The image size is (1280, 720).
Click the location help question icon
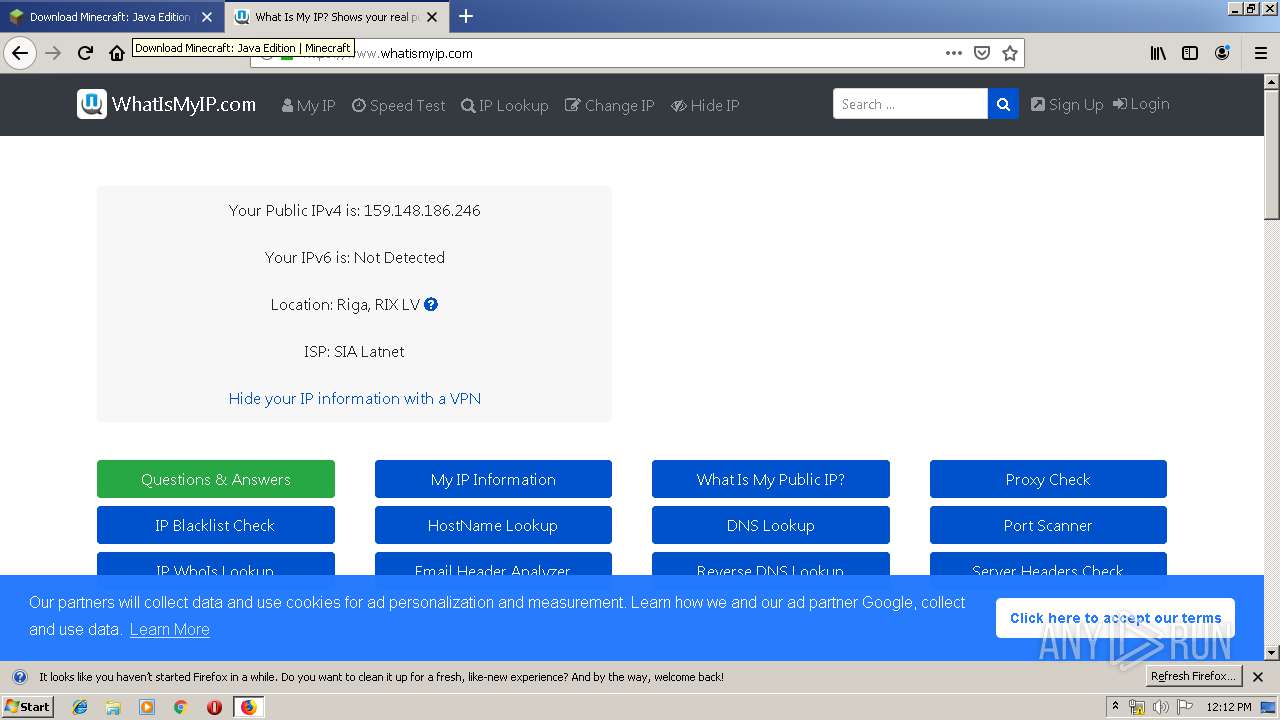pos(431,304)
